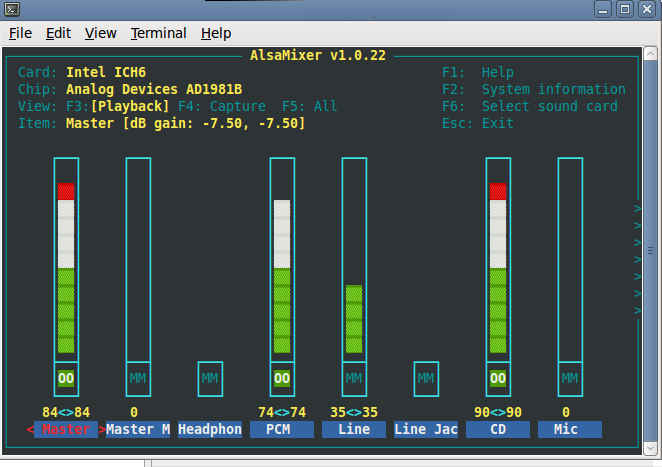The height and width of the screenshot is (467, 662).
Task: Click the Master dB gain item text
Action: (185, 123)
